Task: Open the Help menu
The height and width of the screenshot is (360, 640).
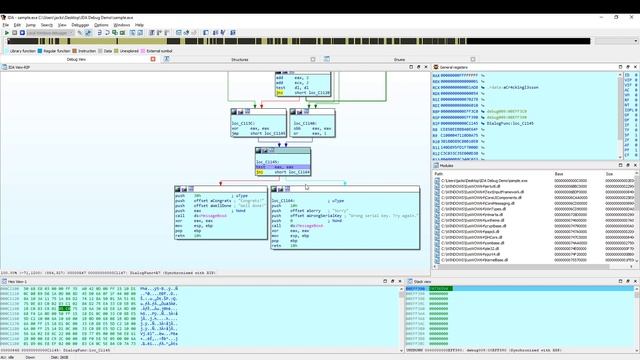Action: pyautogui.click(x=139, y=25)
